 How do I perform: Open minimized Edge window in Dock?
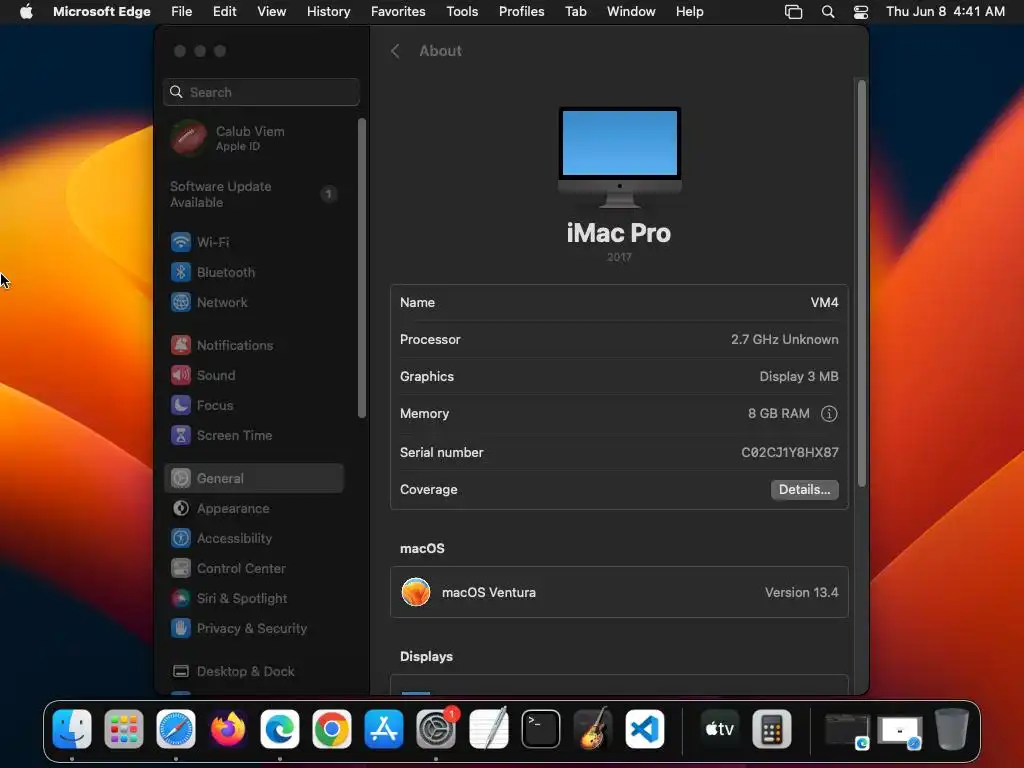pos(847,731)
